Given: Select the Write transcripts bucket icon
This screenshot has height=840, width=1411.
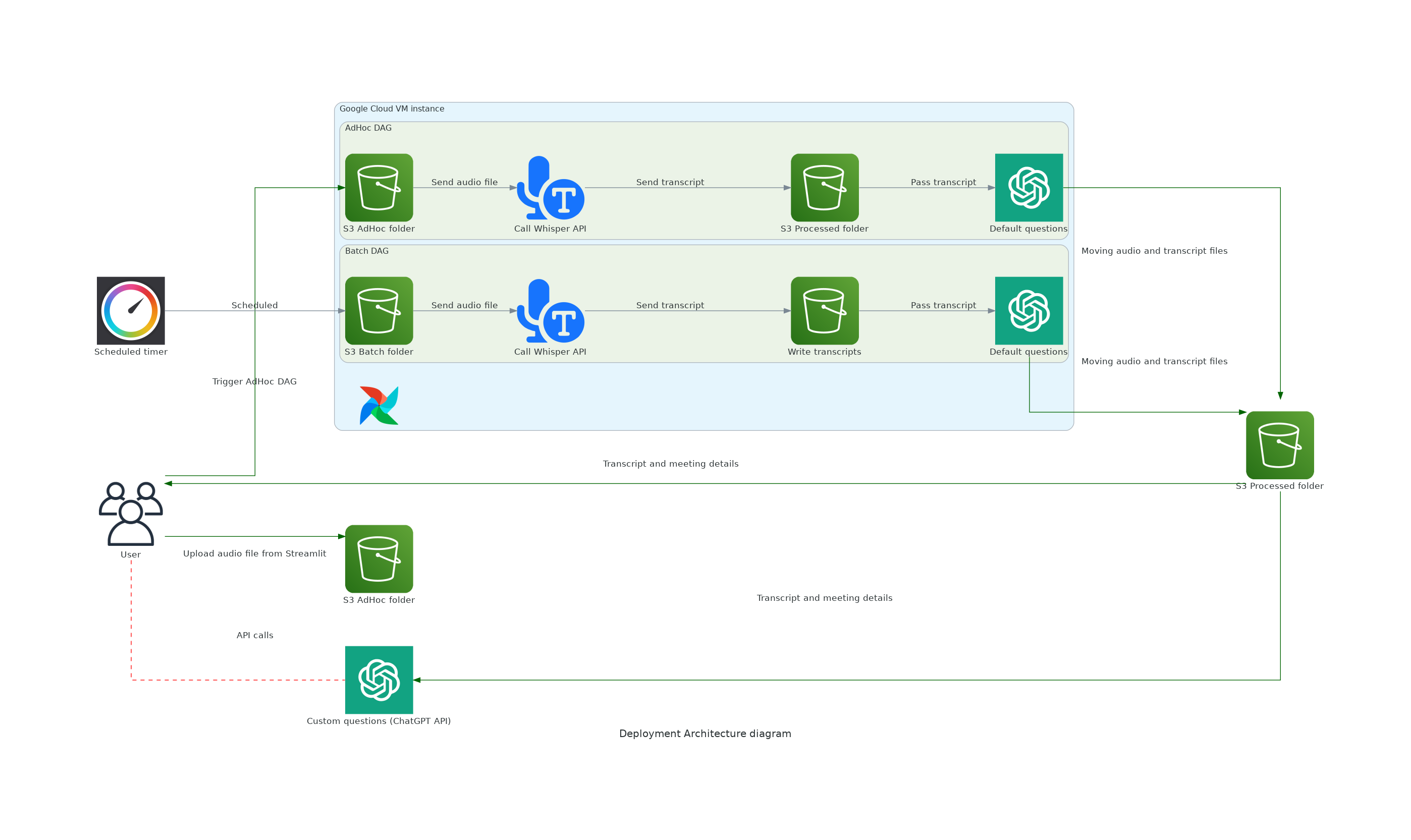Looking at the screenshot, I should coord(825,310).
